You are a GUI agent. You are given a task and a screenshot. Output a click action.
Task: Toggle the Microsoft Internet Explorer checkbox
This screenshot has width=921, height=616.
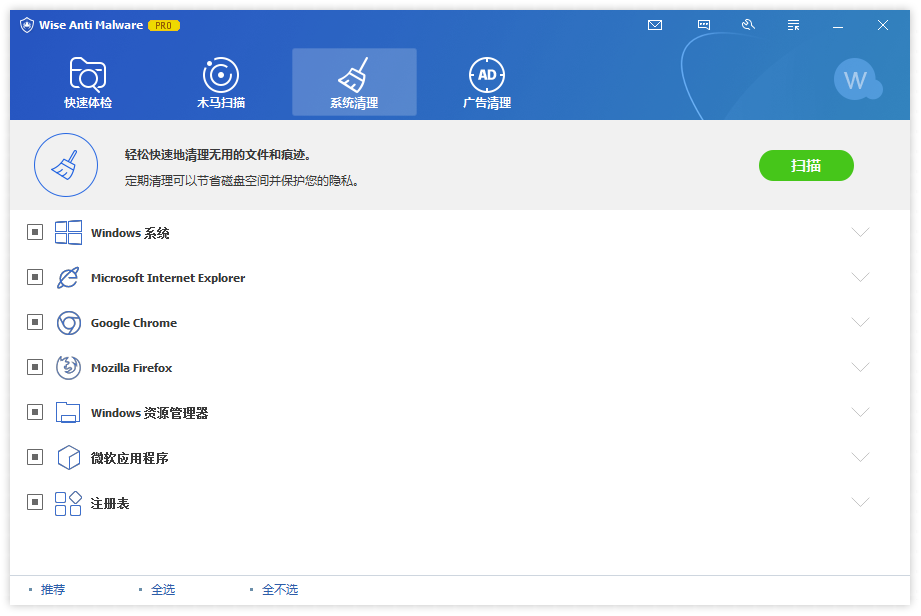[x=35, y=278]
